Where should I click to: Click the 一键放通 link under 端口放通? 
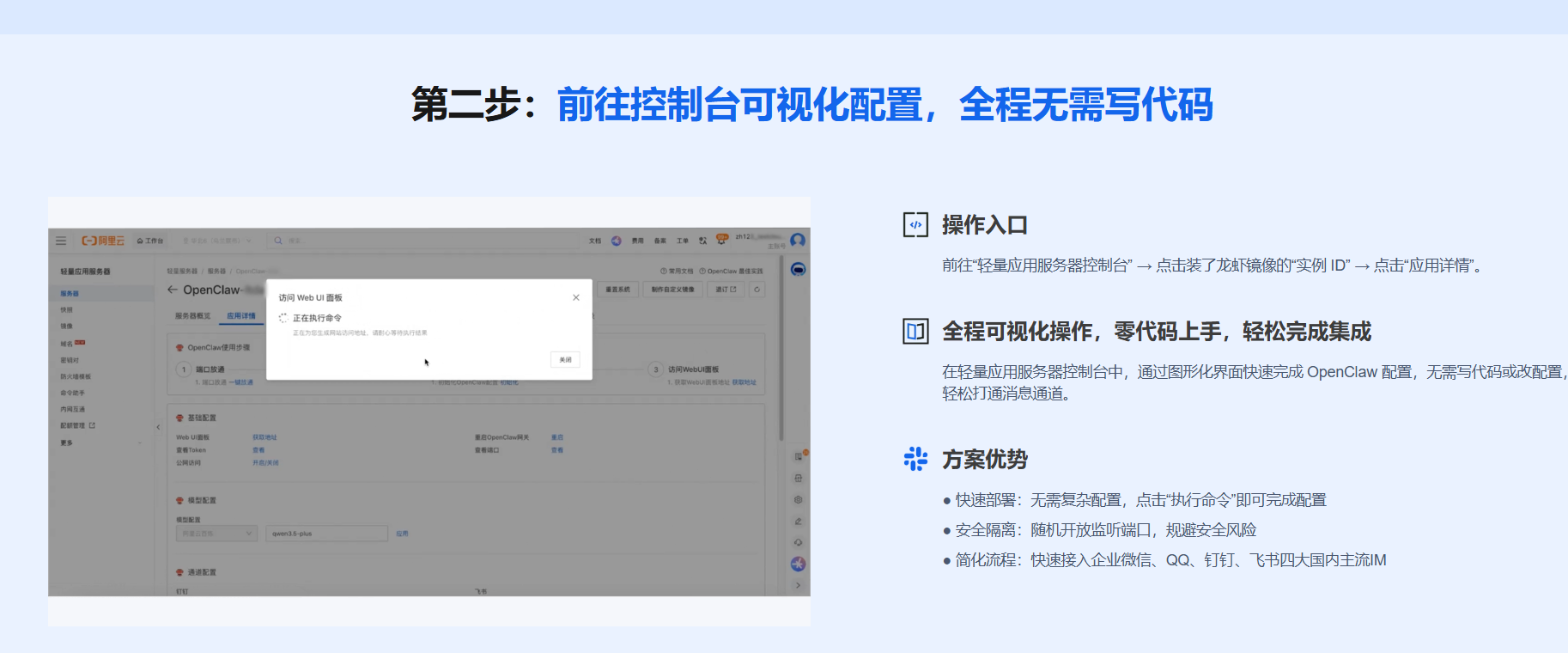(241, 382)
